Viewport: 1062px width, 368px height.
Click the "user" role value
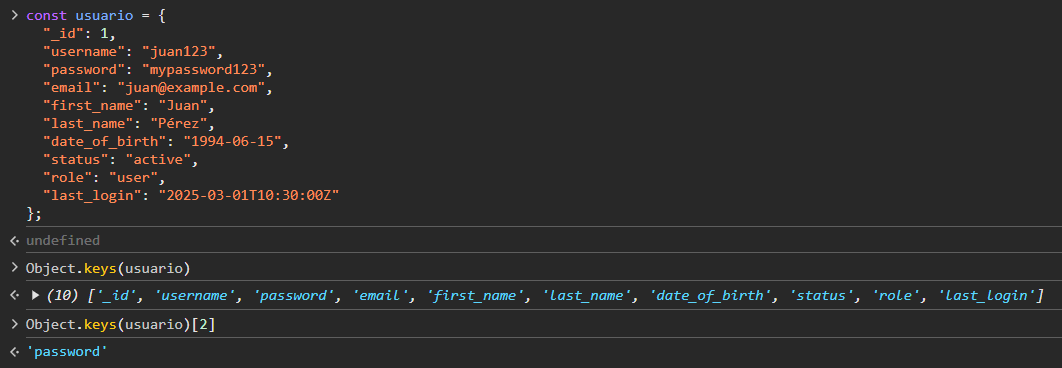tap(133, 178)
